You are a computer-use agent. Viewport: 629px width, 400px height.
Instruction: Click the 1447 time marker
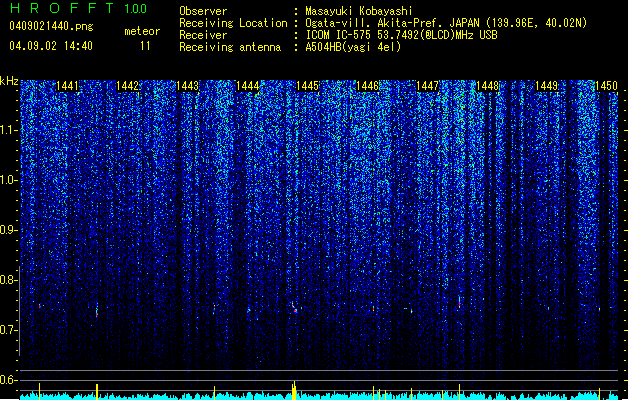428,86
